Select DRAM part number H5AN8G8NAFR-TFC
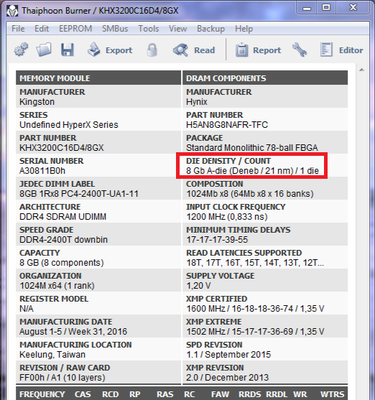The width and height of the screenshot is (375, 400). click(227, 125)
